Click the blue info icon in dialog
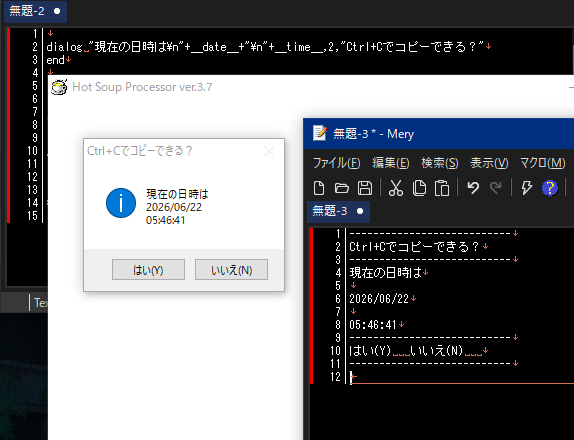This screenshot has width=574, height=440. 121,203
